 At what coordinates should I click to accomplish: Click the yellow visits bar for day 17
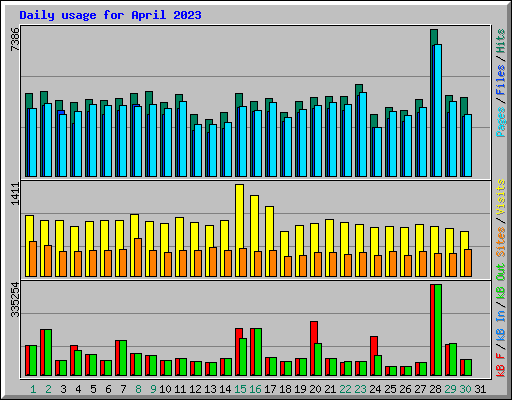click(x=269, y=241)
